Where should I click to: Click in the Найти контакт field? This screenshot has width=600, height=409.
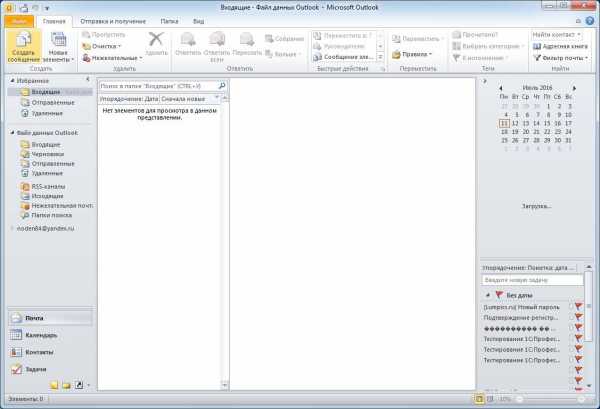click(557, 35)
